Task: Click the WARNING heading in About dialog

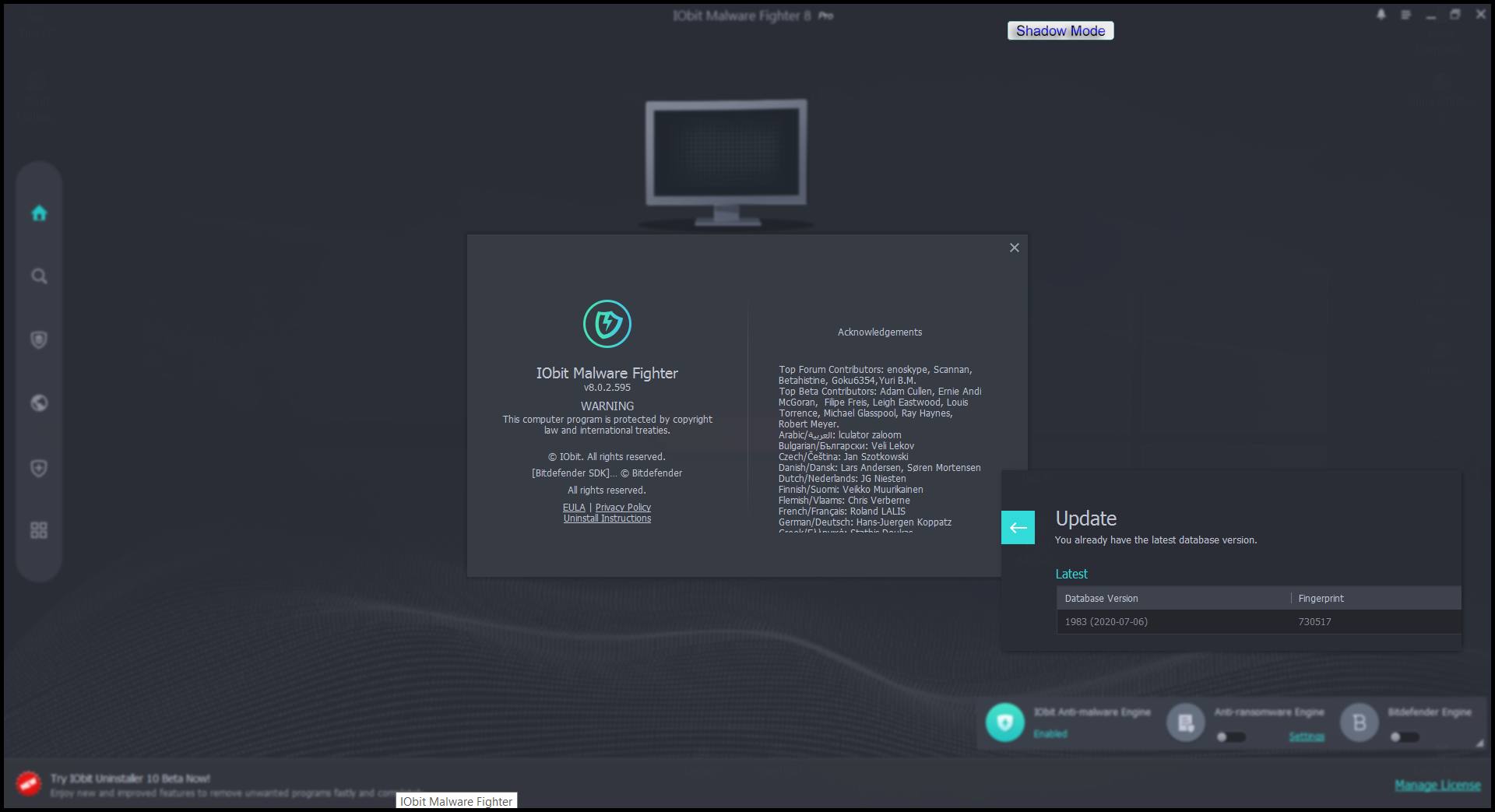Action: [607, 406]
